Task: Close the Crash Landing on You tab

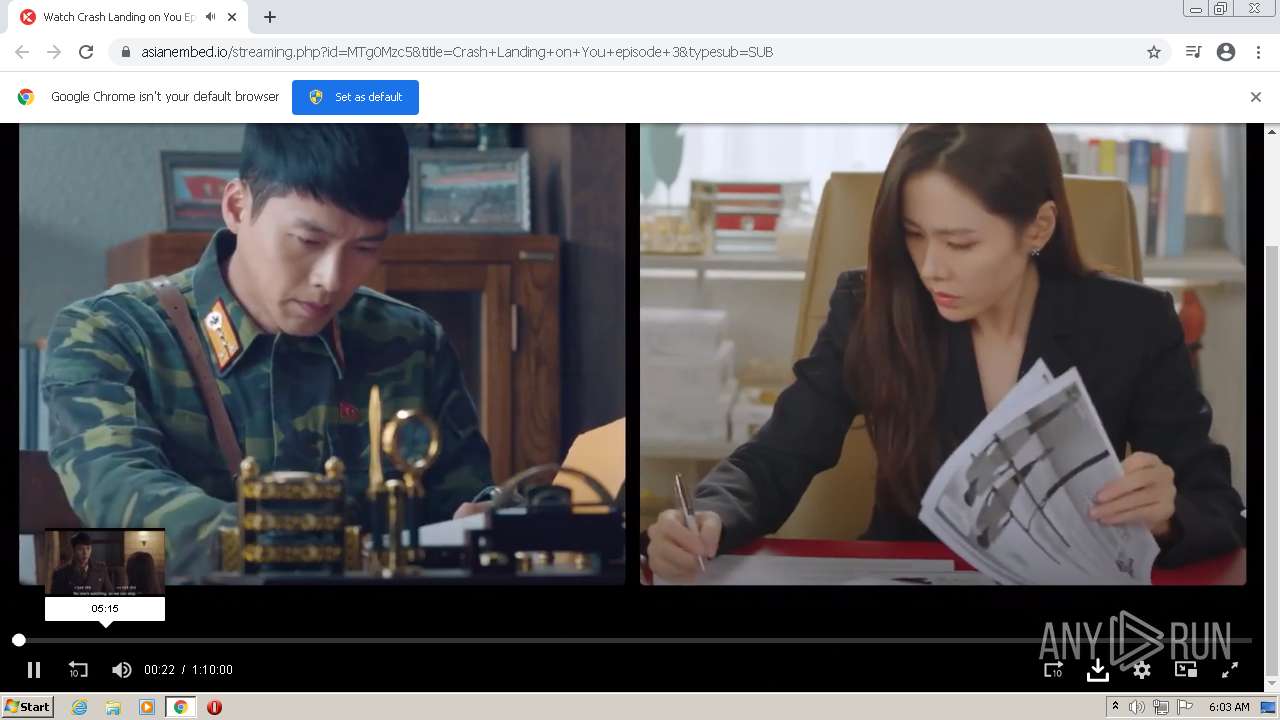Action: [232, 17]
